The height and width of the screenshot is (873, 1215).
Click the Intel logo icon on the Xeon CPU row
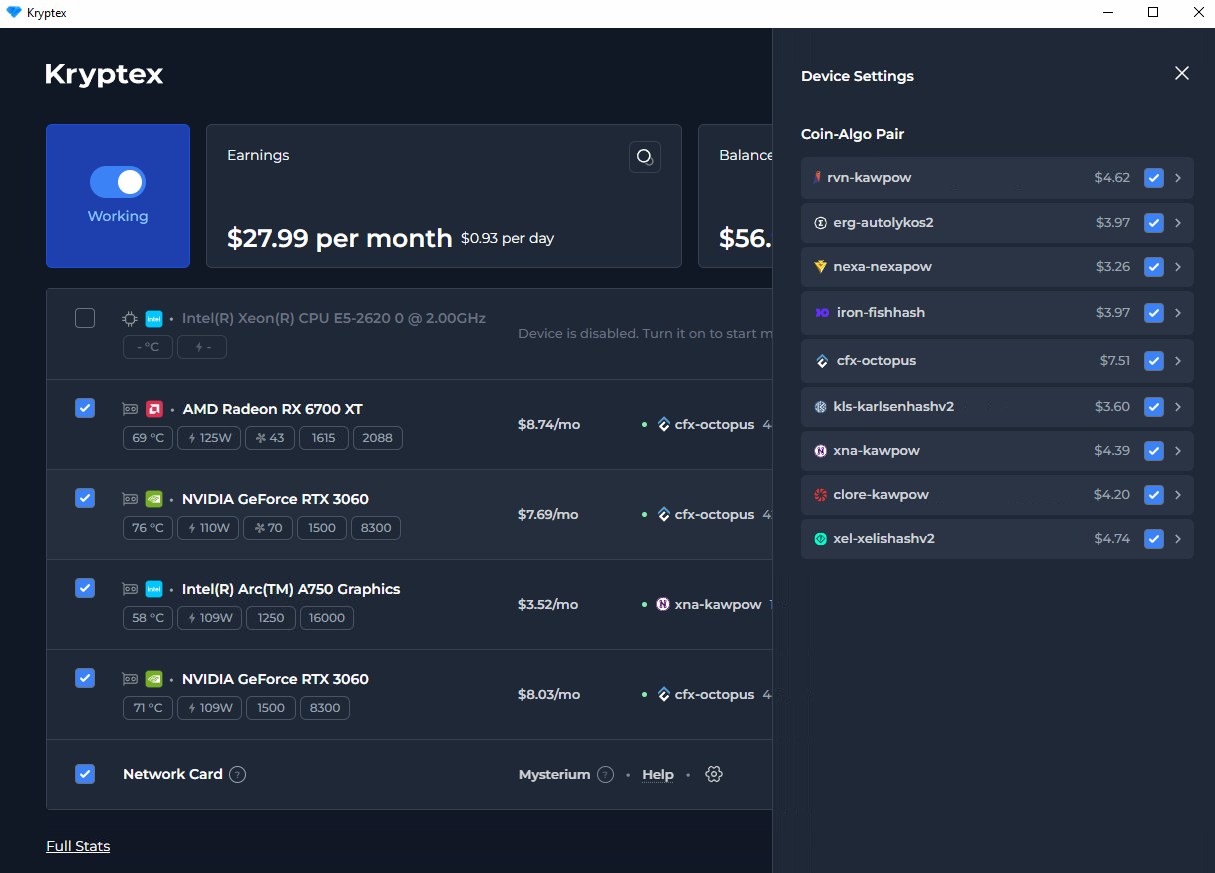[154, 319]
